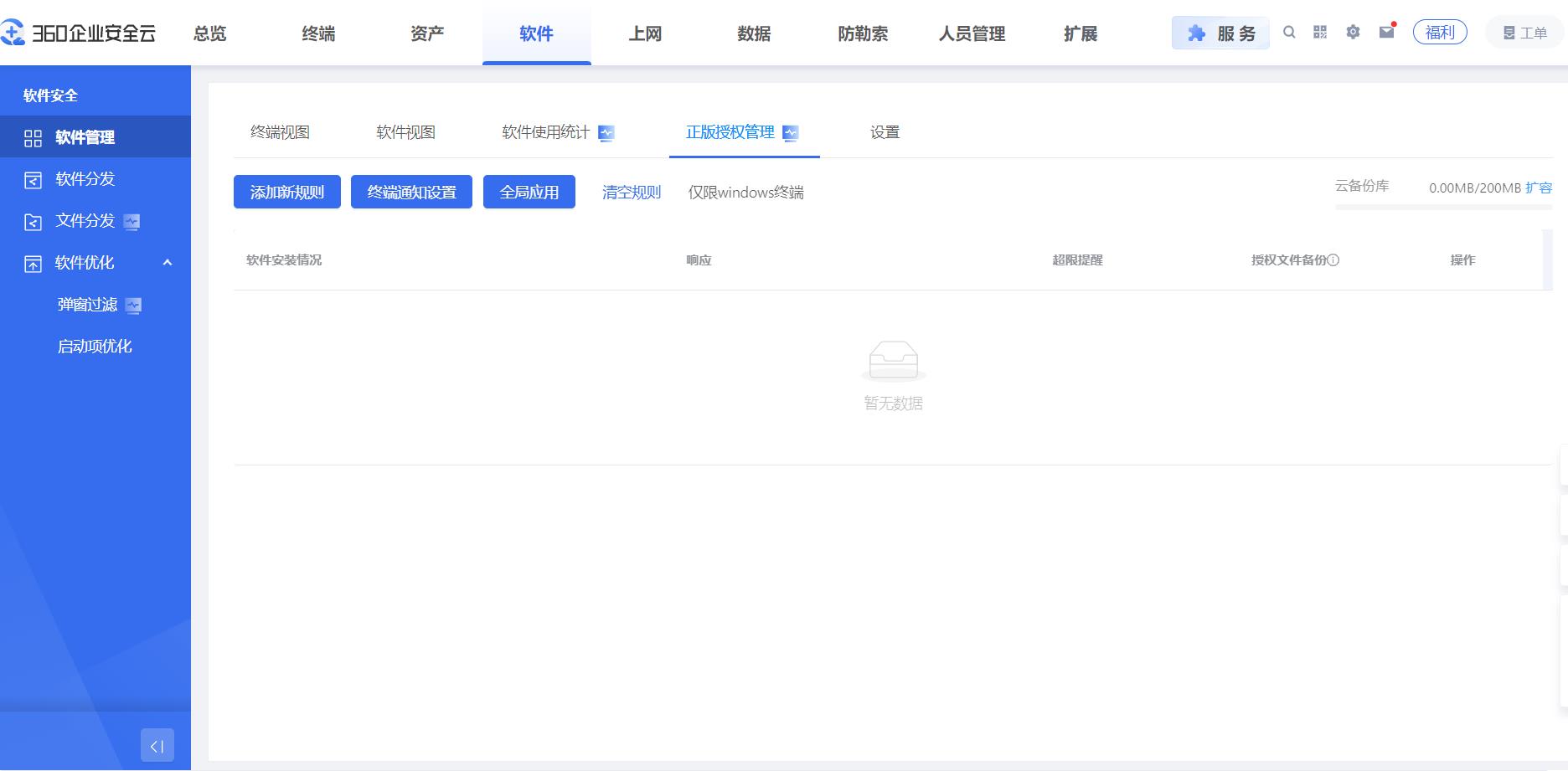Click the 软件管理 grid icon in sidebar

(33, 138)
